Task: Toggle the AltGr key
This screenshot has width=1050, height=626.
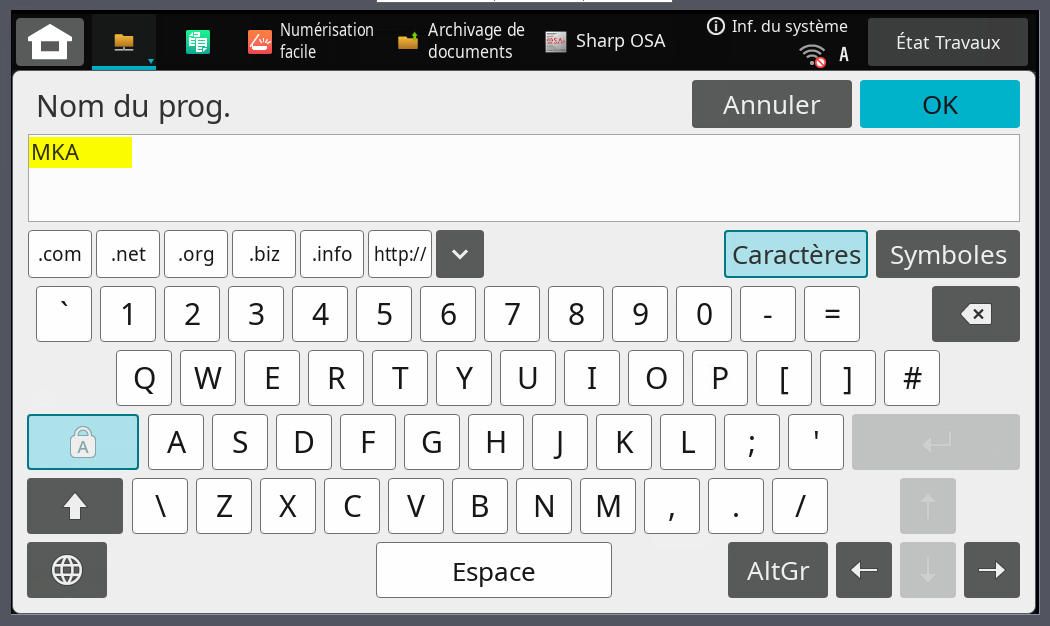Action: coord(777,570)
